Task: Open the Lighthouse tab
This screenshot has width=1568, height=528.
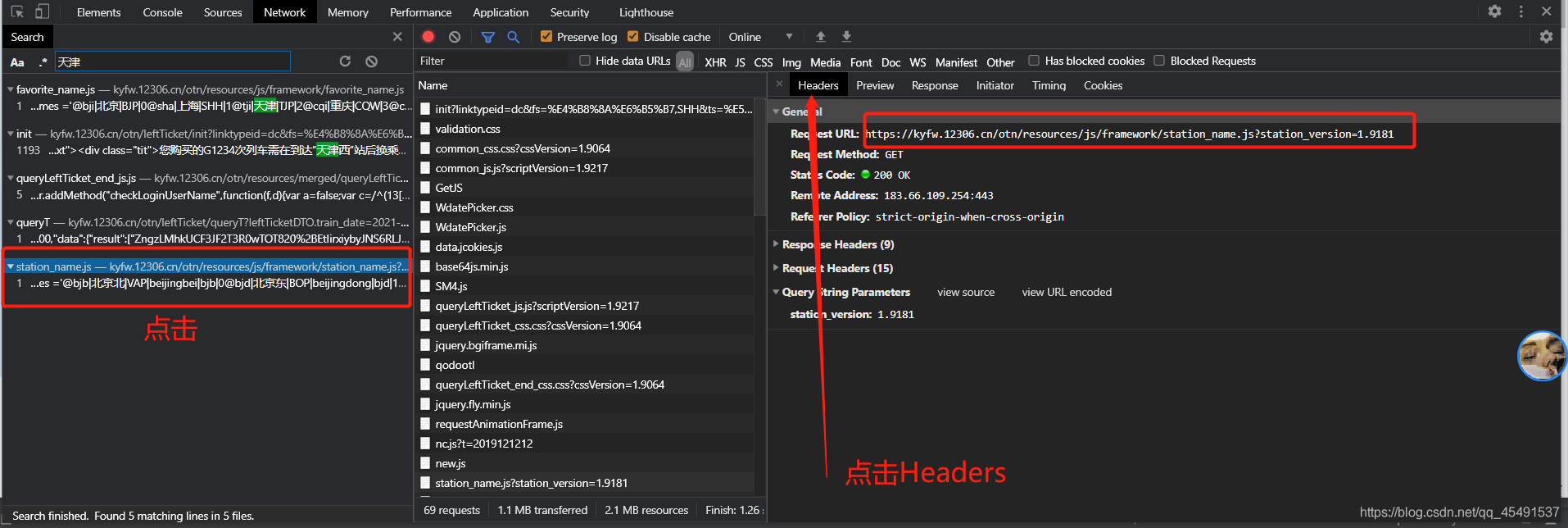Action: (x=646, y=12)
